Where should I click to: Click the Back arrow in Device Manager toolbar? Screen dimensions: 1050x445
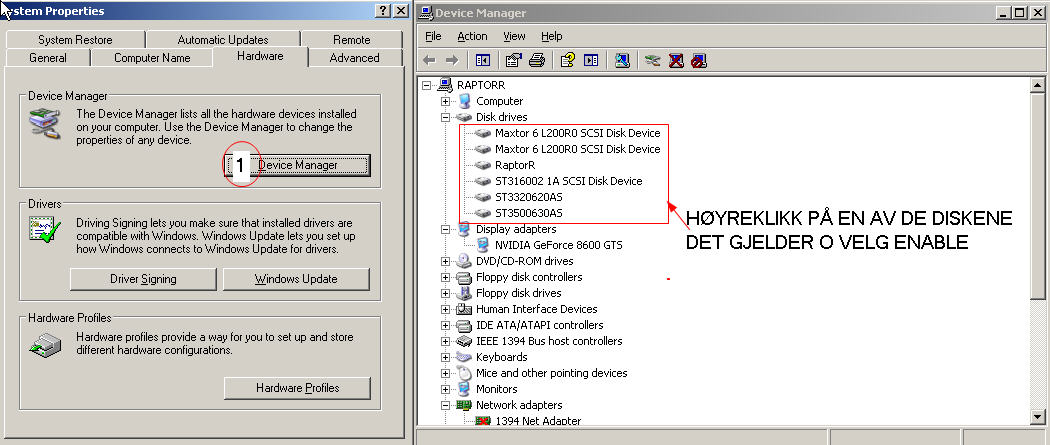(x=429, y=60)
